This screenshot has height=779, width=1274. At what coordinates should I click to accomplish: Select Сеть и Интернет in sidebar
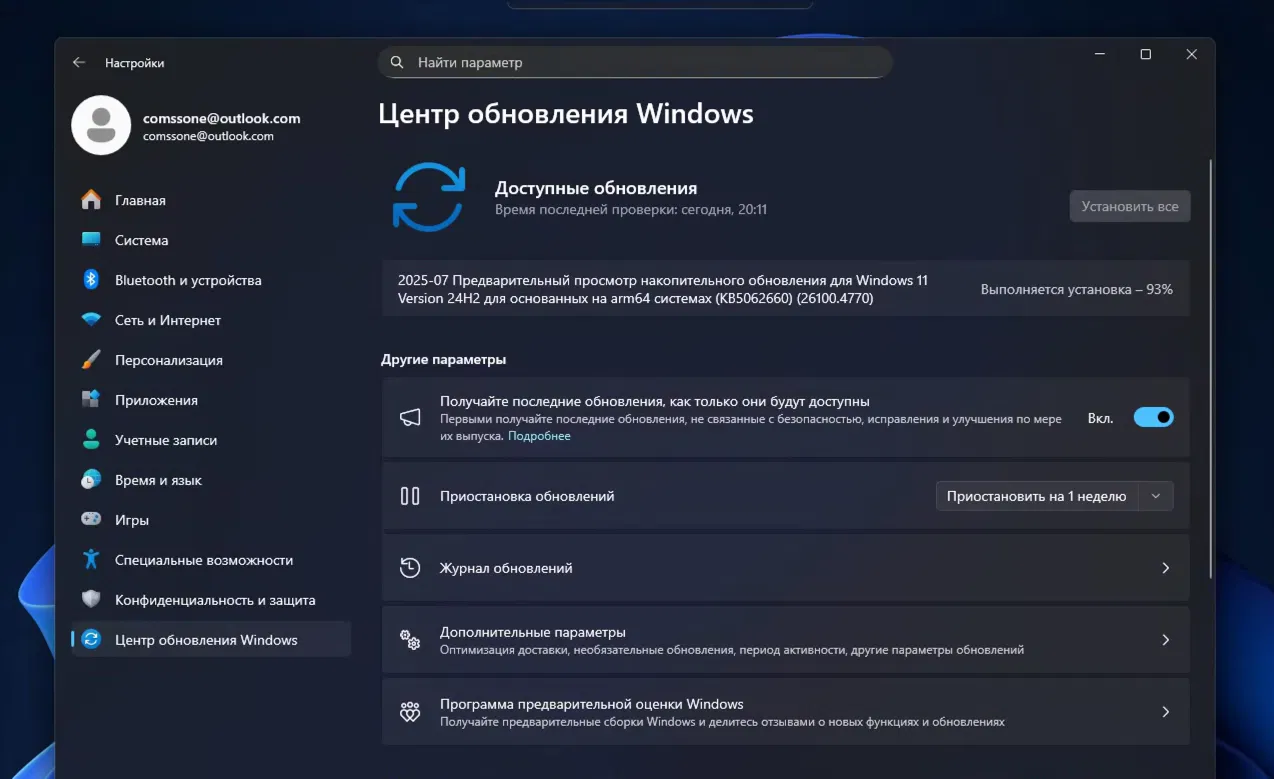click(x=211, y=320)
